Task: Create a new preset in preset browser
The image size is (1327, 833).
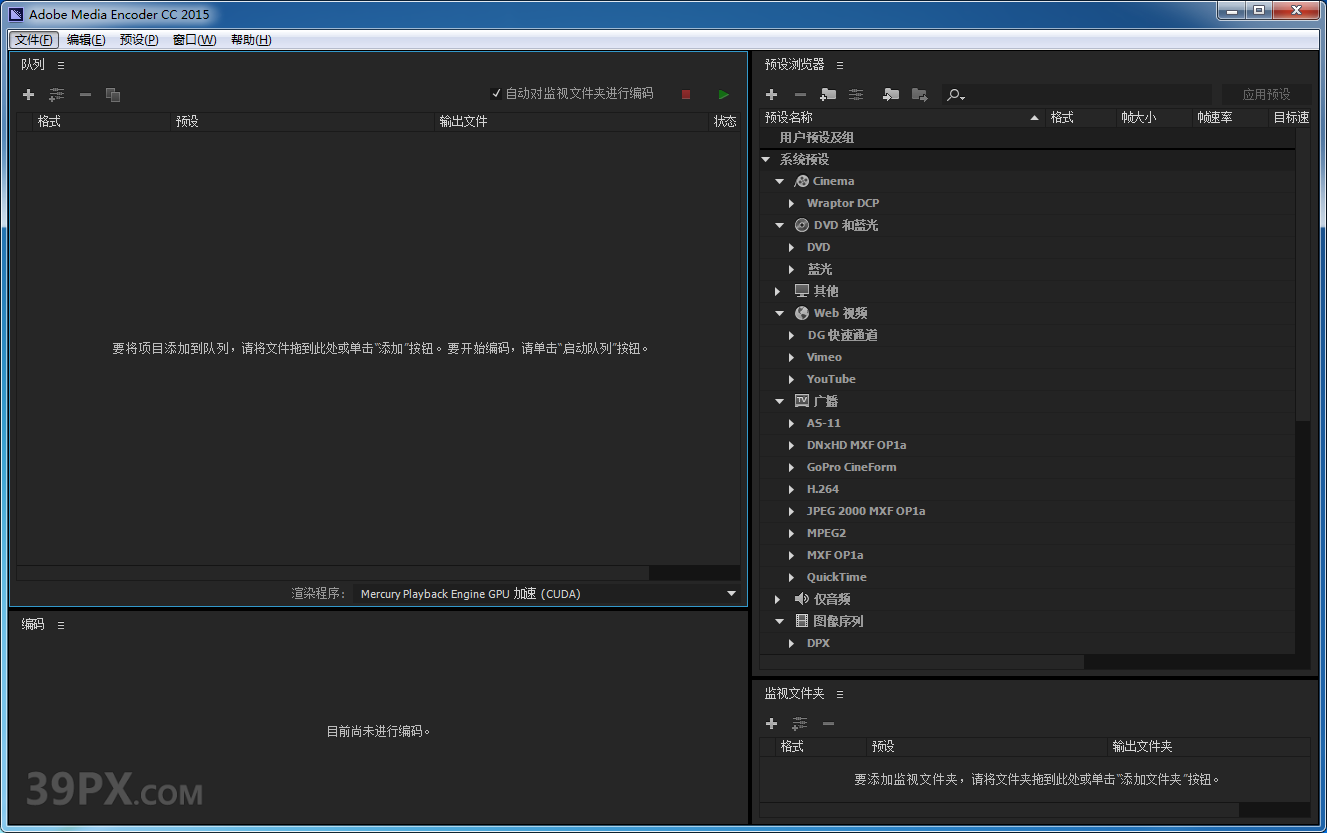Action: (771, 95)
